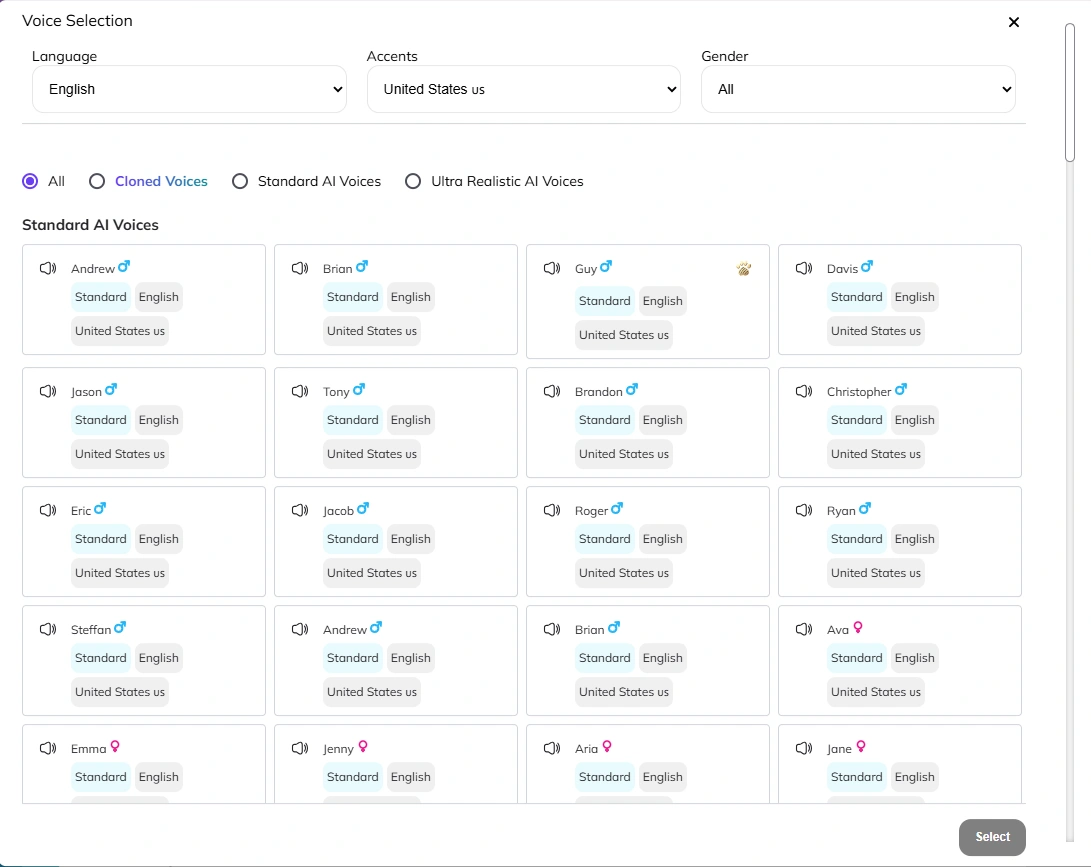Viewport: 1091px width, 867px height.
Task: Select the Ultra Realistic AI Voices radio
Action: pyautogui.click(x=413, y=182)
